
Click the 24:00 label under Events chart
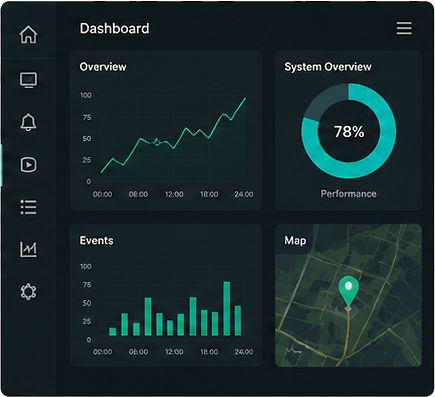[x=244, y=352]
